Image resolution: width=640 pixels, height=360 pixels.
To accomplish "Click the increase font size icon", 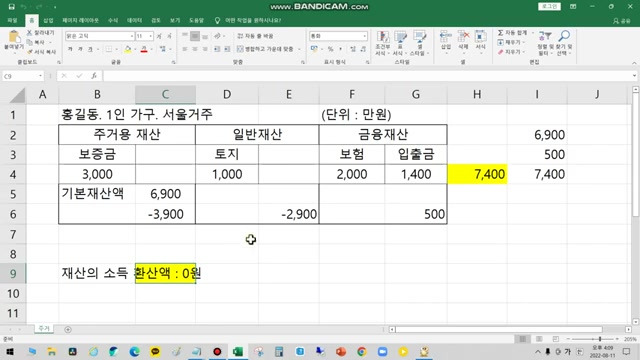I will 159,36.
